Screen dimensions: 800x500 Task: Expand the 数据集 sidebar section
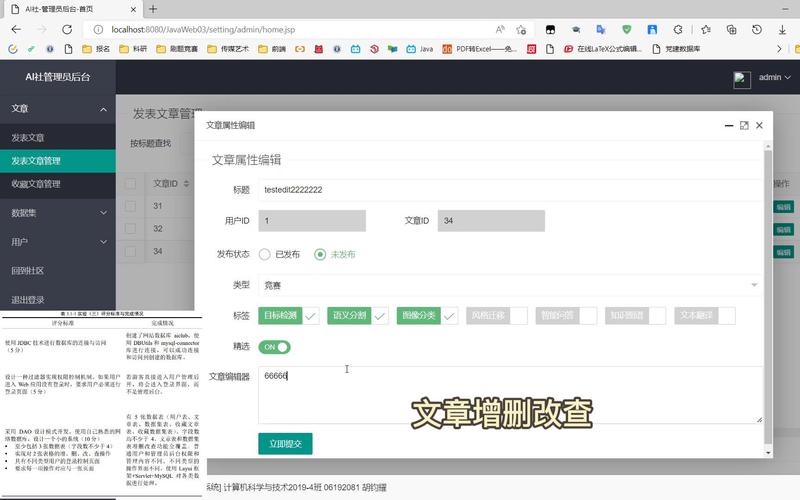click(58, 213)
